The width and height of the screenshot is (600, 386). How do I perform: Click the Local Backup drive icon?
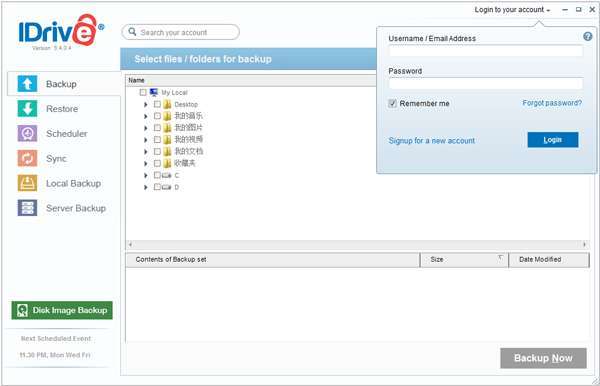(27, 183)
